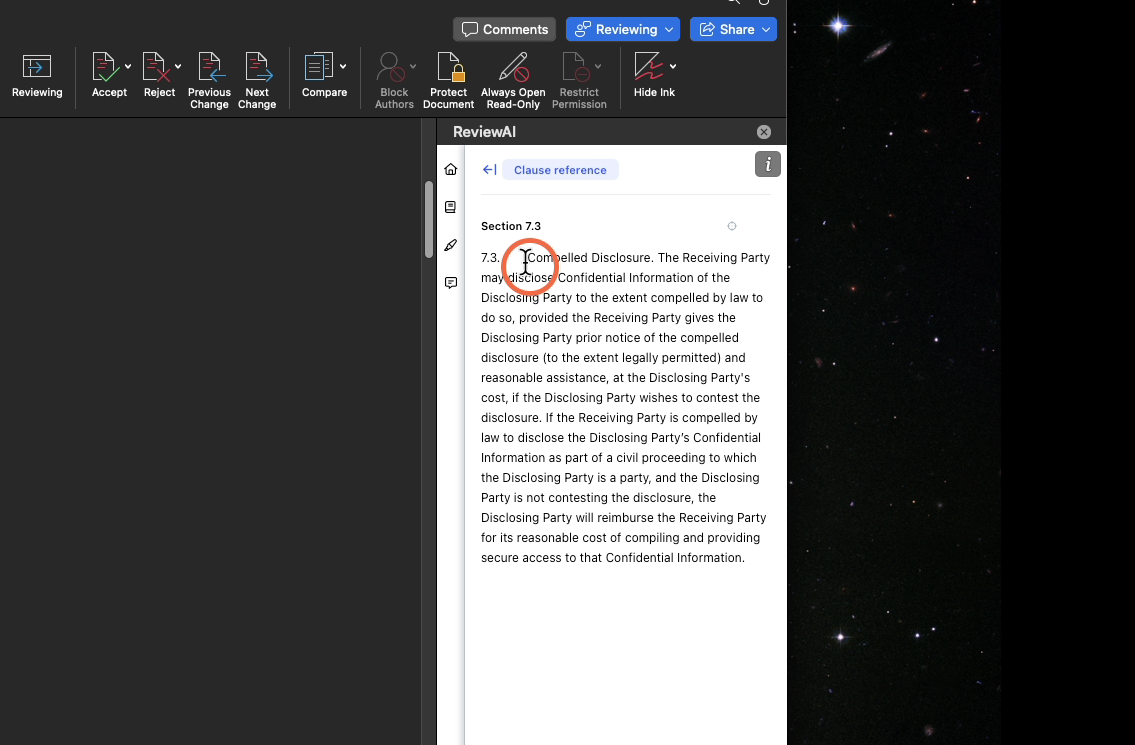Open the Comments pane
Screen dimensions: 1135x745
[505, 29]
